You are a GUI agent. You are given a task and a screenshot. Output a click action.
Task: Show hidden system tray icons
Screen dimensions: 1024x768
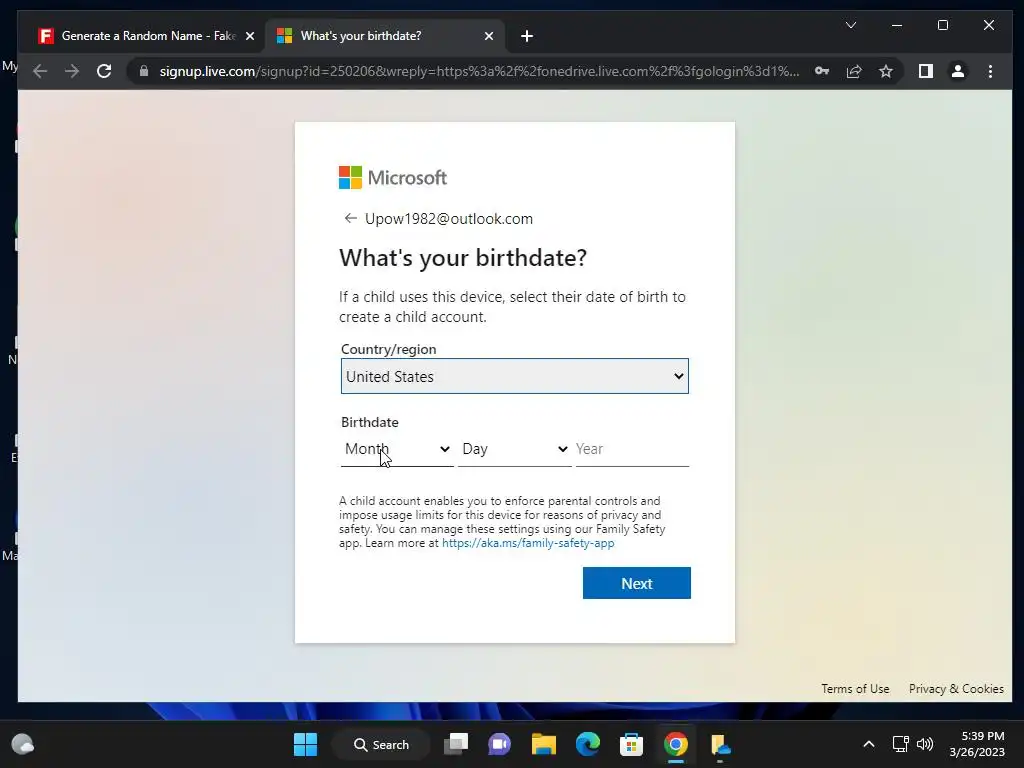[869, 744]
